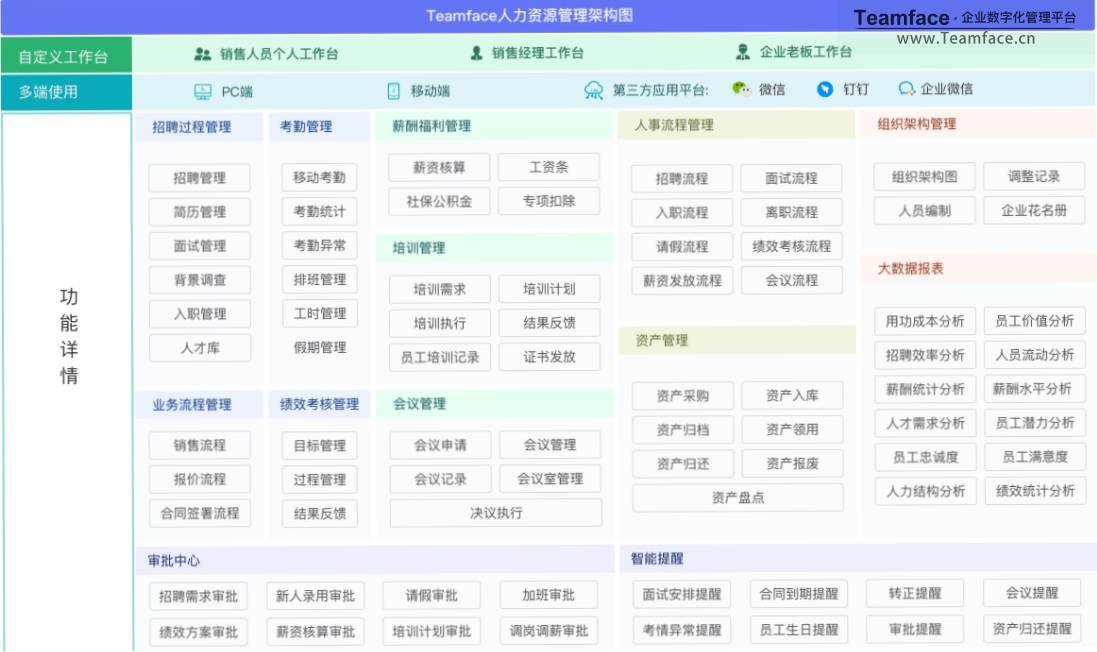The image size is (1097, 652).
Task: Click the 培训需求 button
Action: (x=439, y=289)
